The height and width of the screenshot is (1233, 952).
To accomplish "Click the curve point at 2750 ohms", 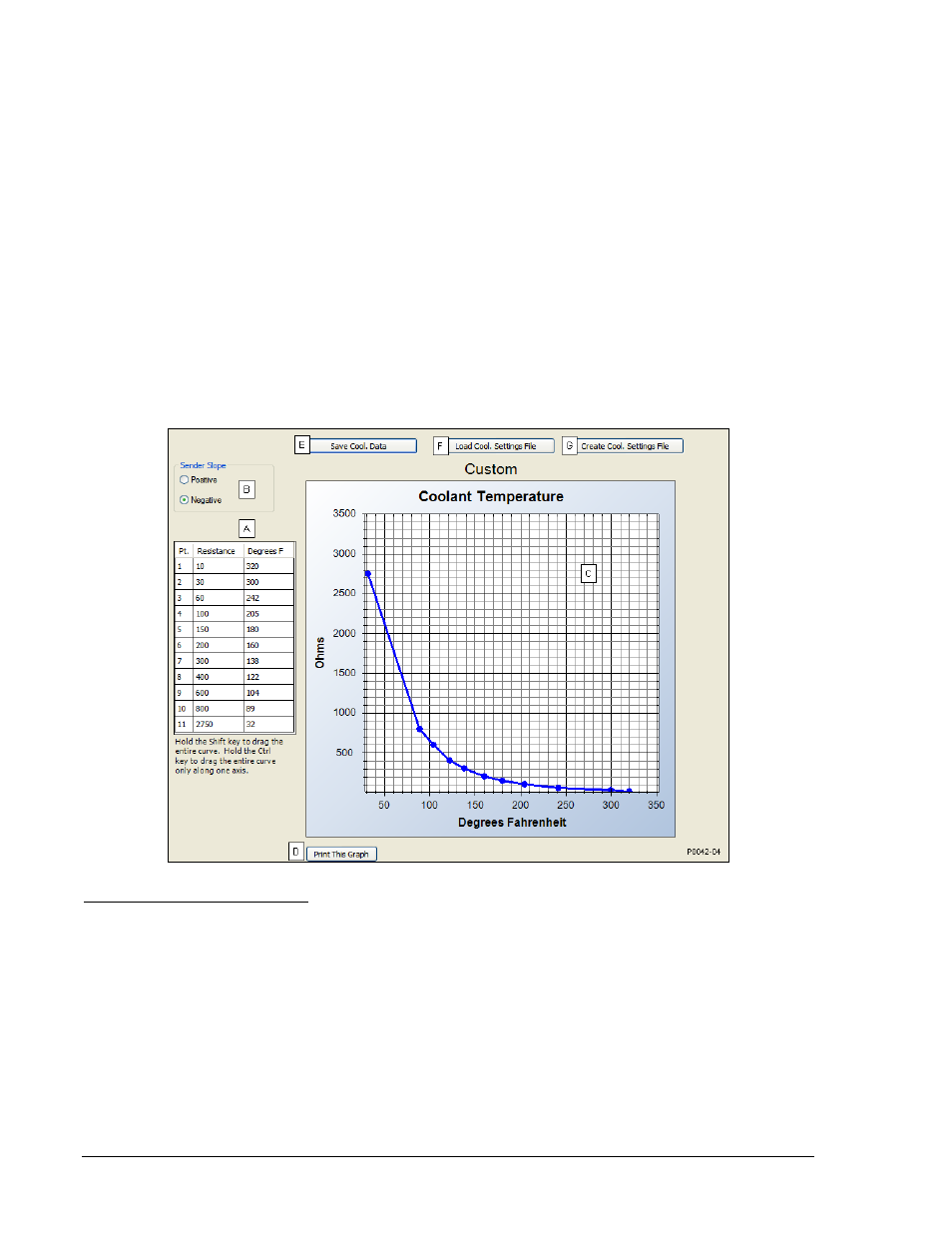I will coord(368,574).
